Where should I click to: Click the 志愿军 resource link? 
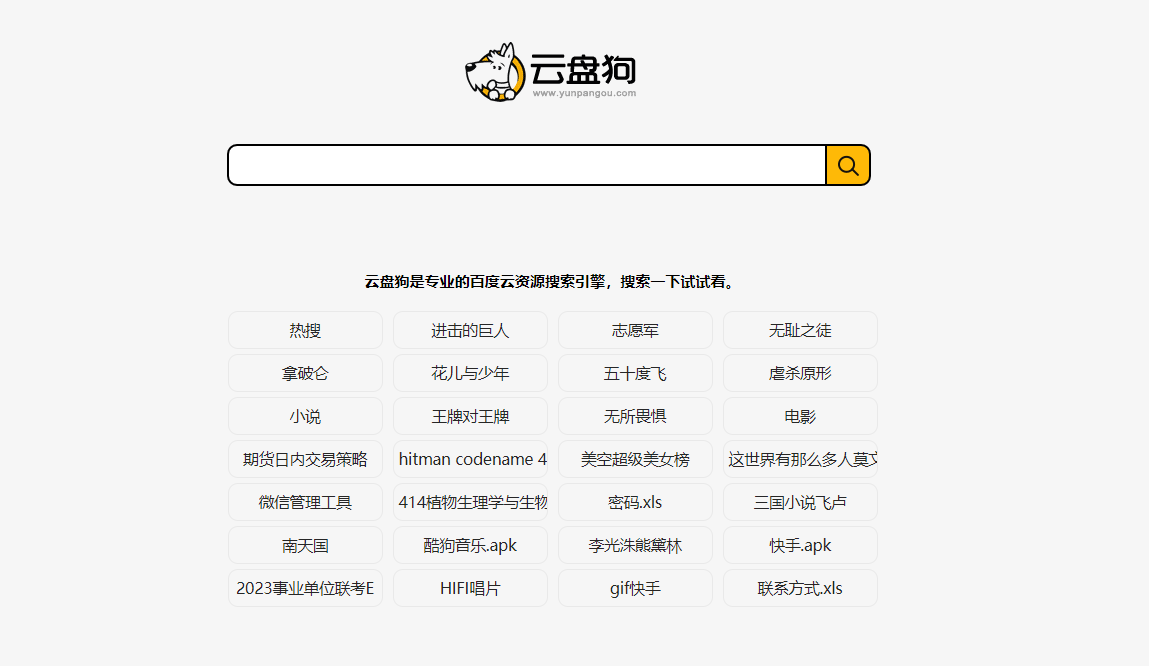click(635, 329)
